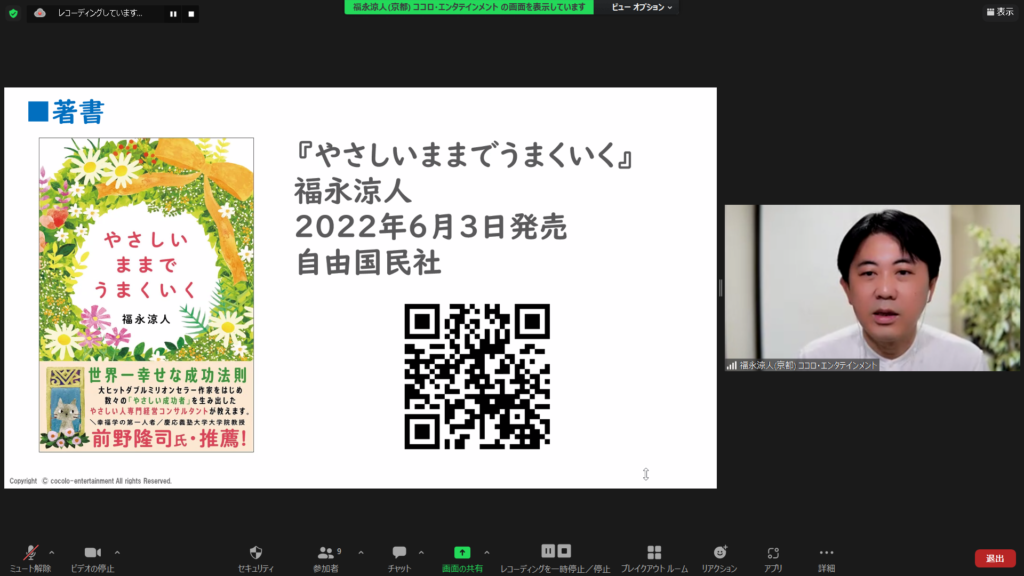Expand audio options arrow beside the microphone
Image resolution: width=1024 pixels, height=576 pixels.
(52, 552)
